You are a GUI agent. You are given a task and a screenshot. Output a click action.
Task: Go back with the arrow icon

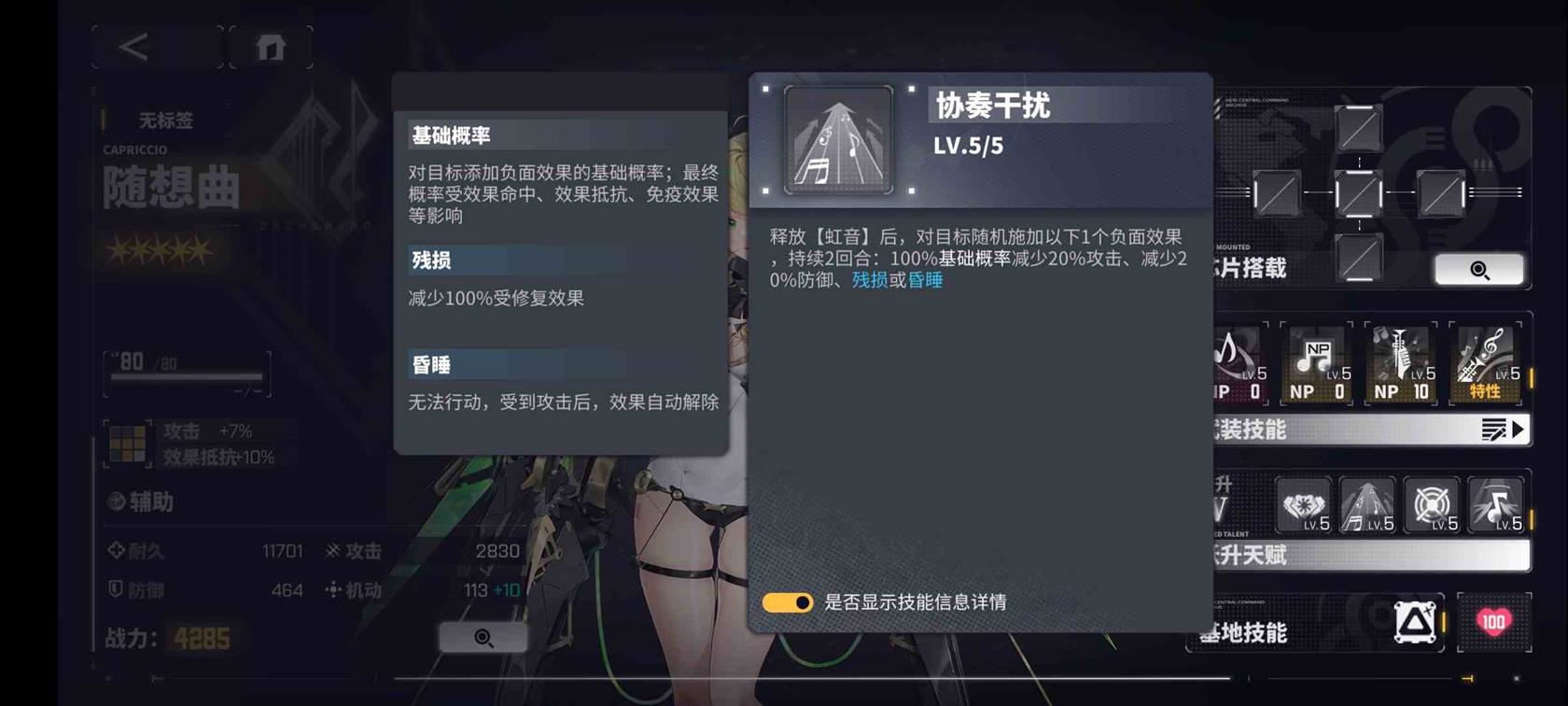pyautogui.click(x=133, y=47)
